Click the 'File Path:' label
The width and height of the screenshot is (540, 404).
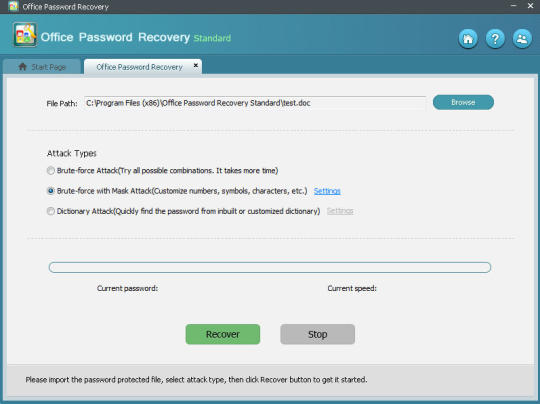tap(62, 104)
